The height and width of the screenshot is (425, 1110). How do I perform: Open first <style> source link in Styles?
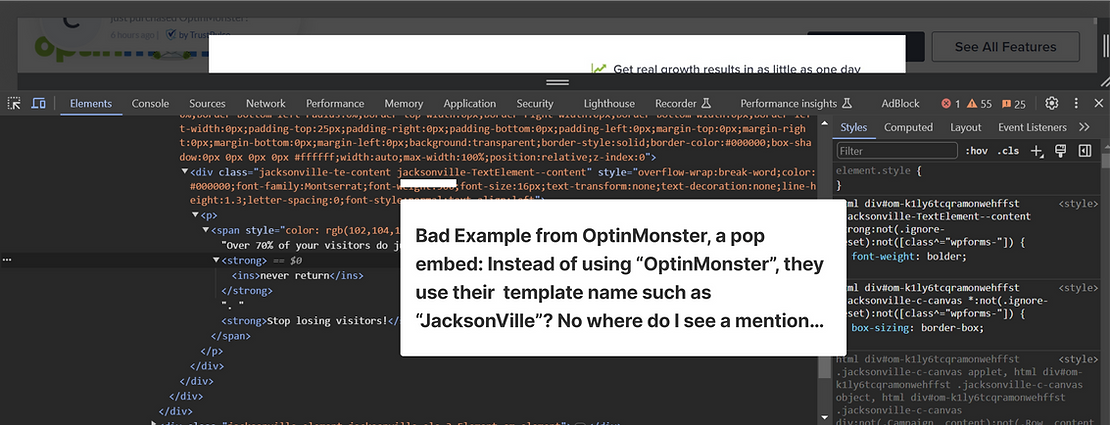click(1078, 203)
